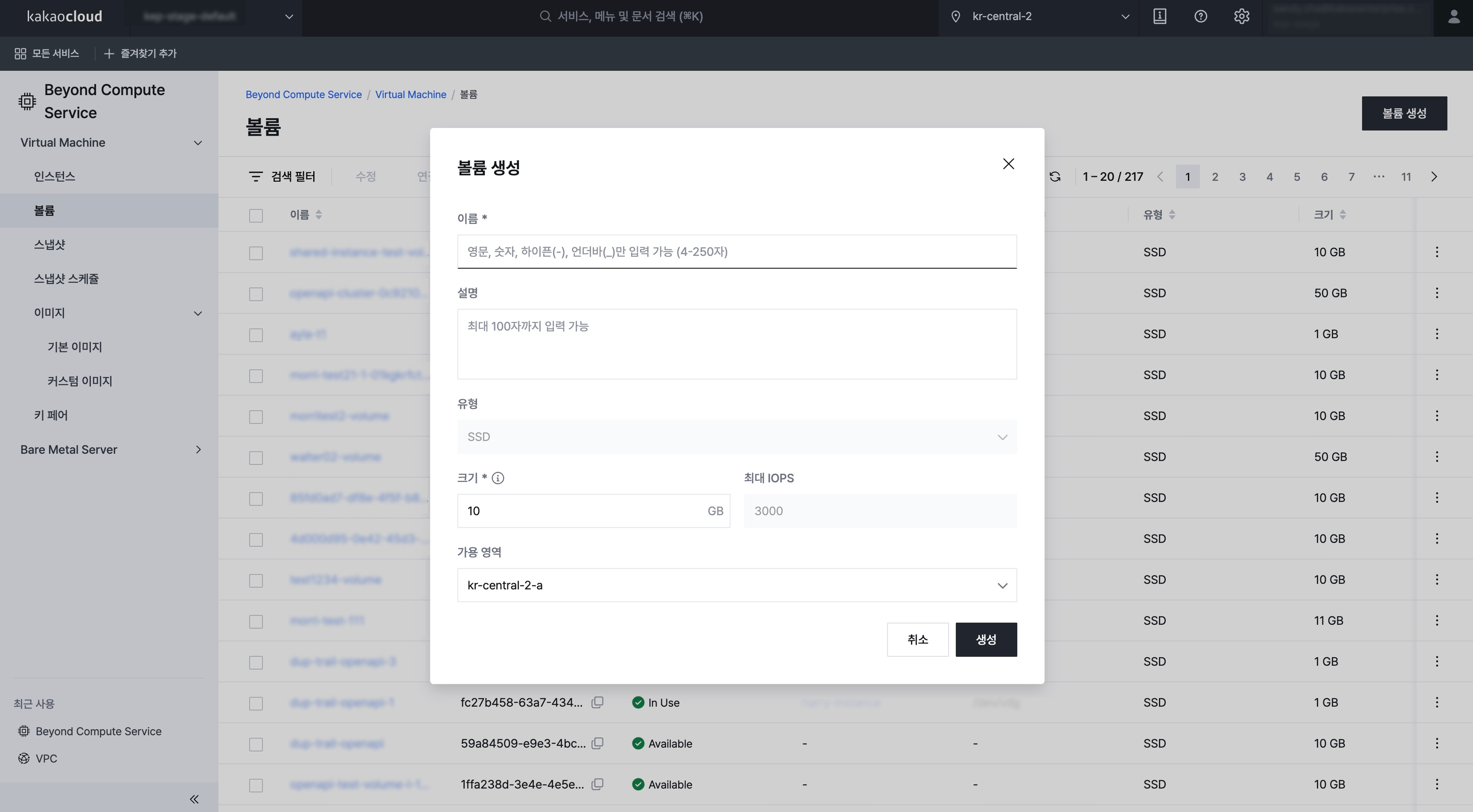Open the 가용 영역 kr-central-2-a dropdown
Image resolution: width=1473 pixels, height=812 pixels.
(736, 585)
